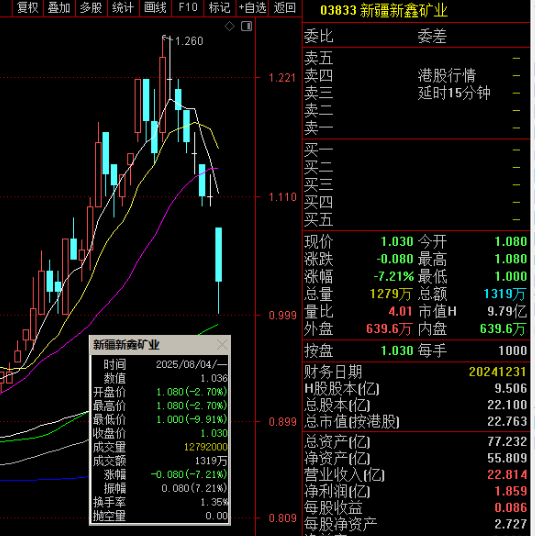Click the 量比 4.01 value

coord(400,311)
